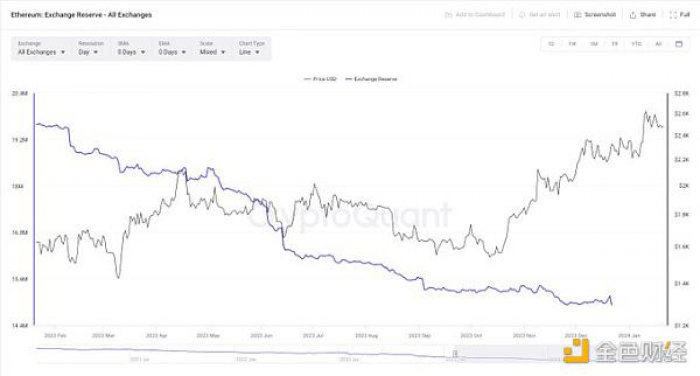Image resolution: width=700 pixels, height=376 pixels.
Task: Click Set an alert
Action: (x=539, y=15)
